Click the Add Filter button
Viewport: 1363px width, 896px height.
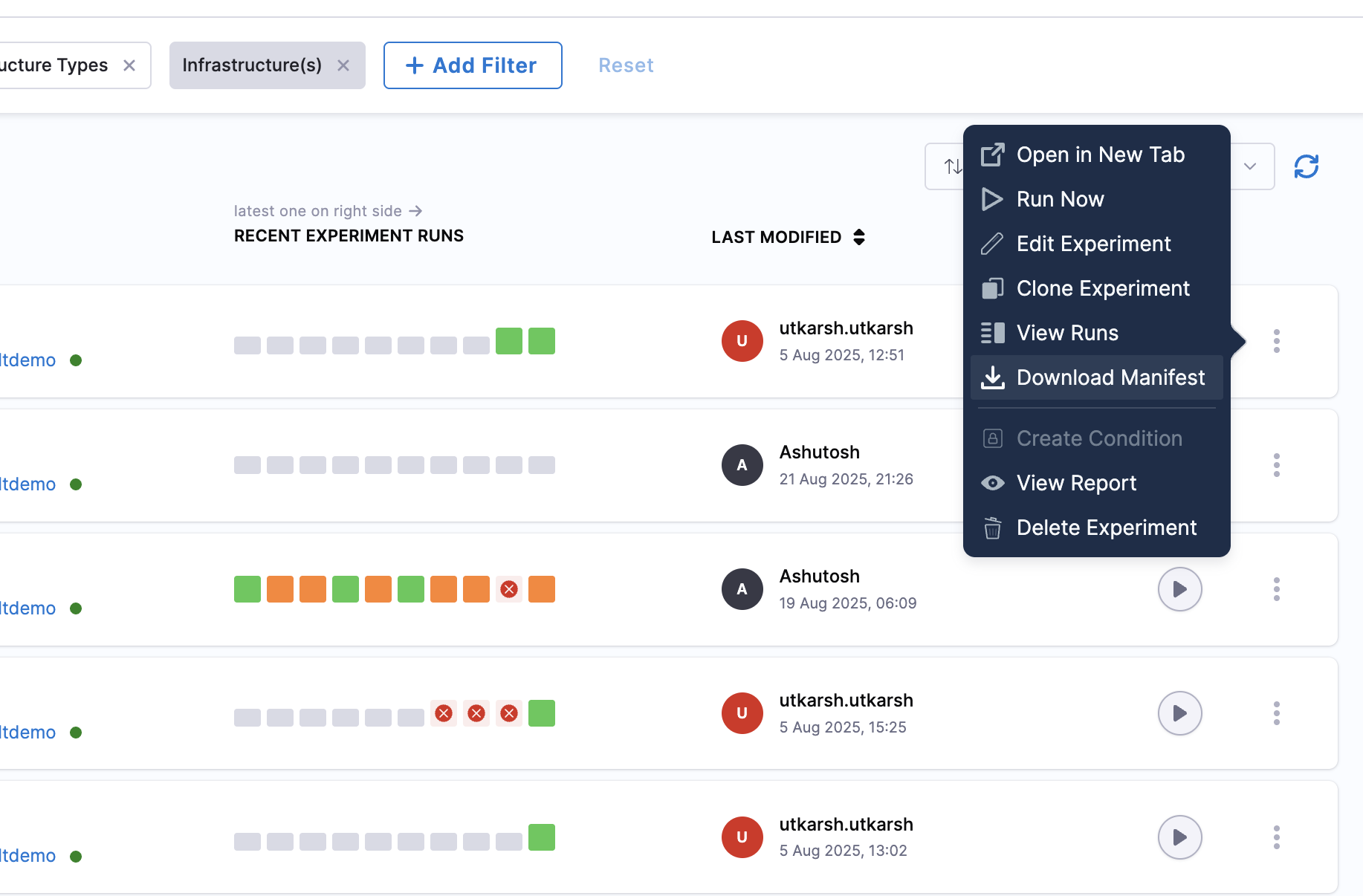pyautogui.click(x=473, y=65)
